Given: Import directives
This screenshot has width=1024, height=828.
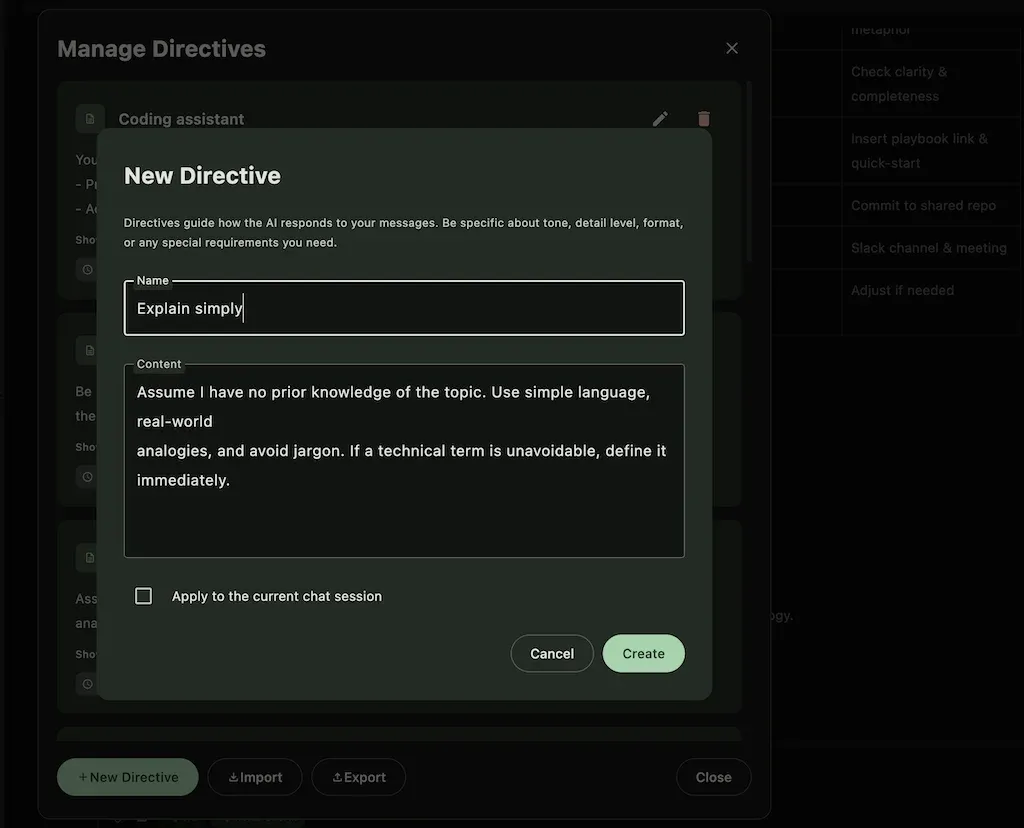Looking at the screenshot, I should point(255,777).
